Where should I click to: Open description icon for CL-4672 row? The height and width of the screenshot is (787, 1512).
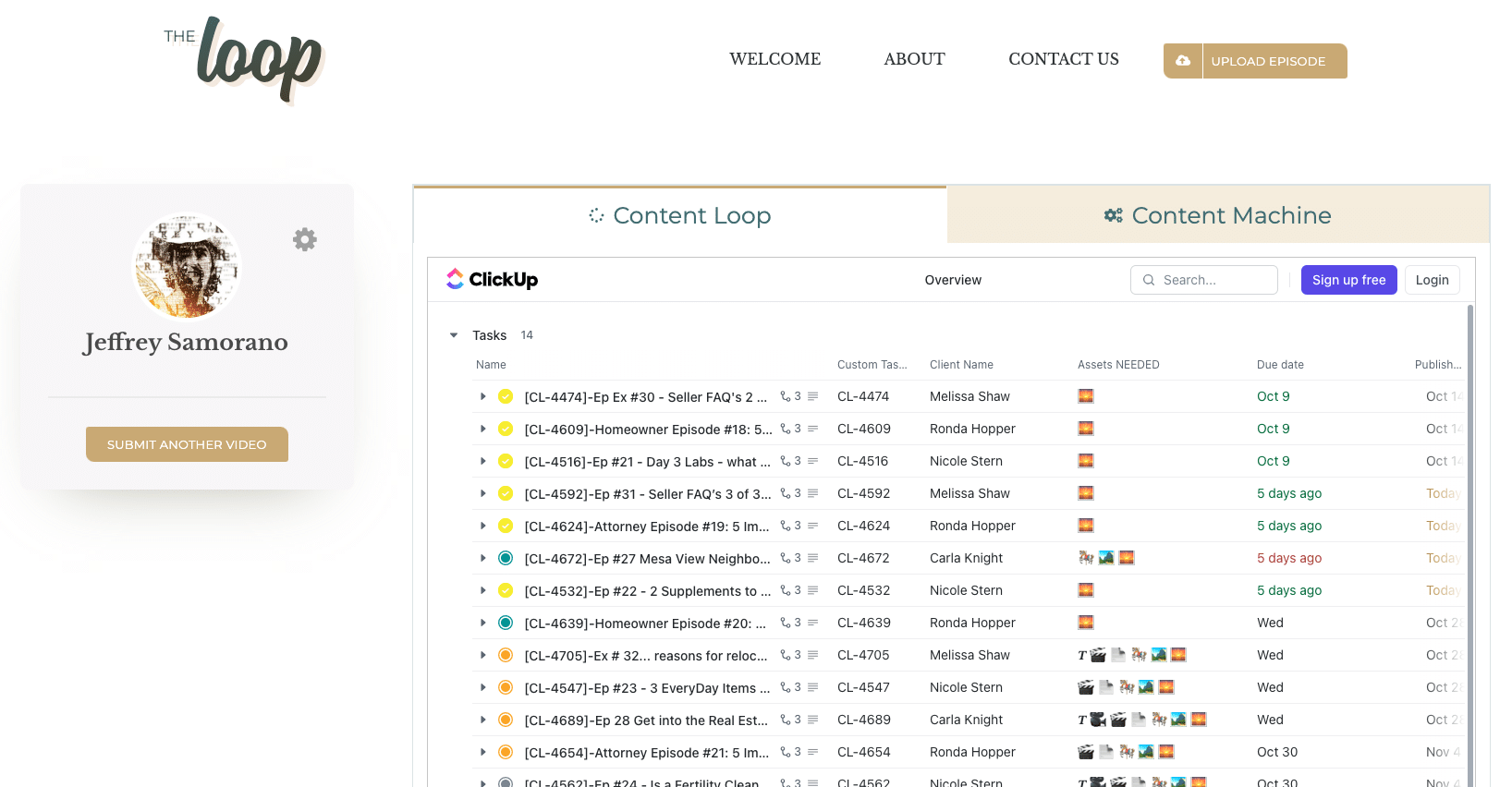click(x=813, y=558)
